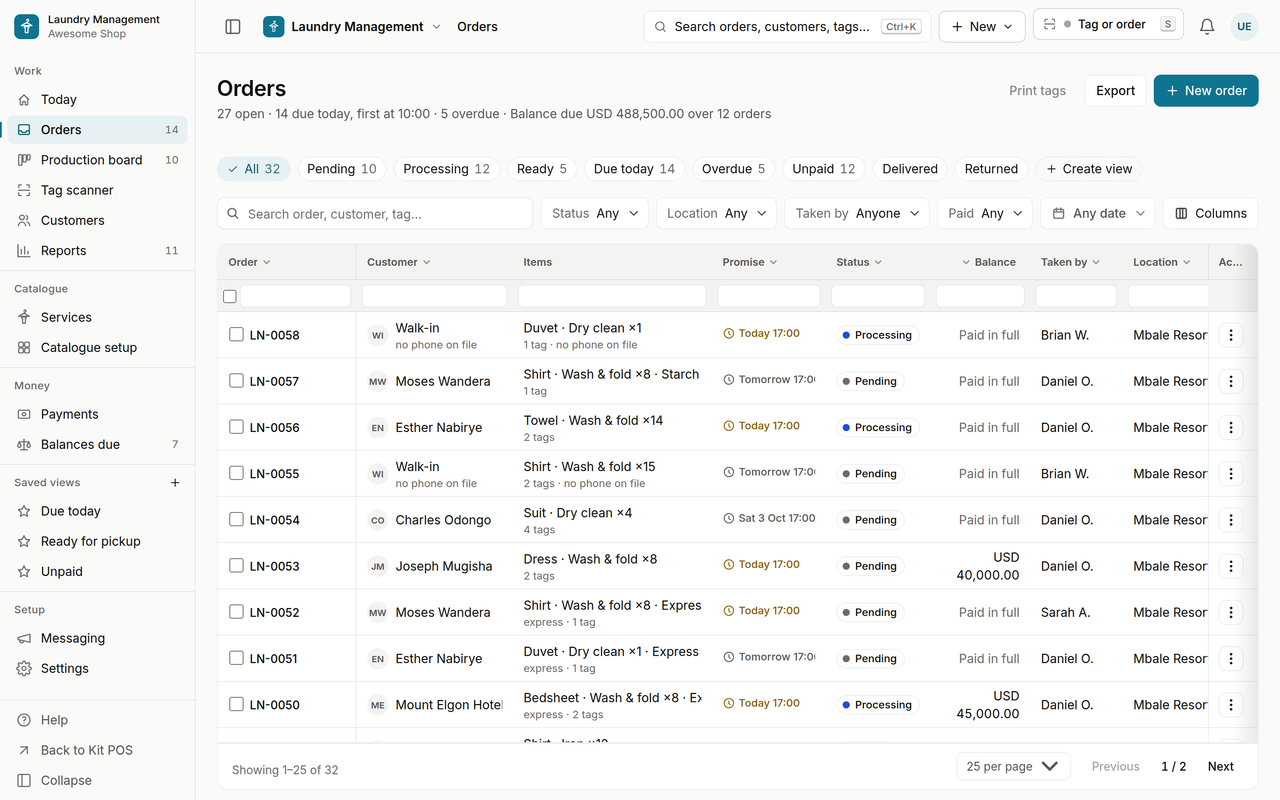Check the LN-0058 order row
The width and height of the screenshot is (1280, 800).
pyautogui.click(x=236, y=334)
